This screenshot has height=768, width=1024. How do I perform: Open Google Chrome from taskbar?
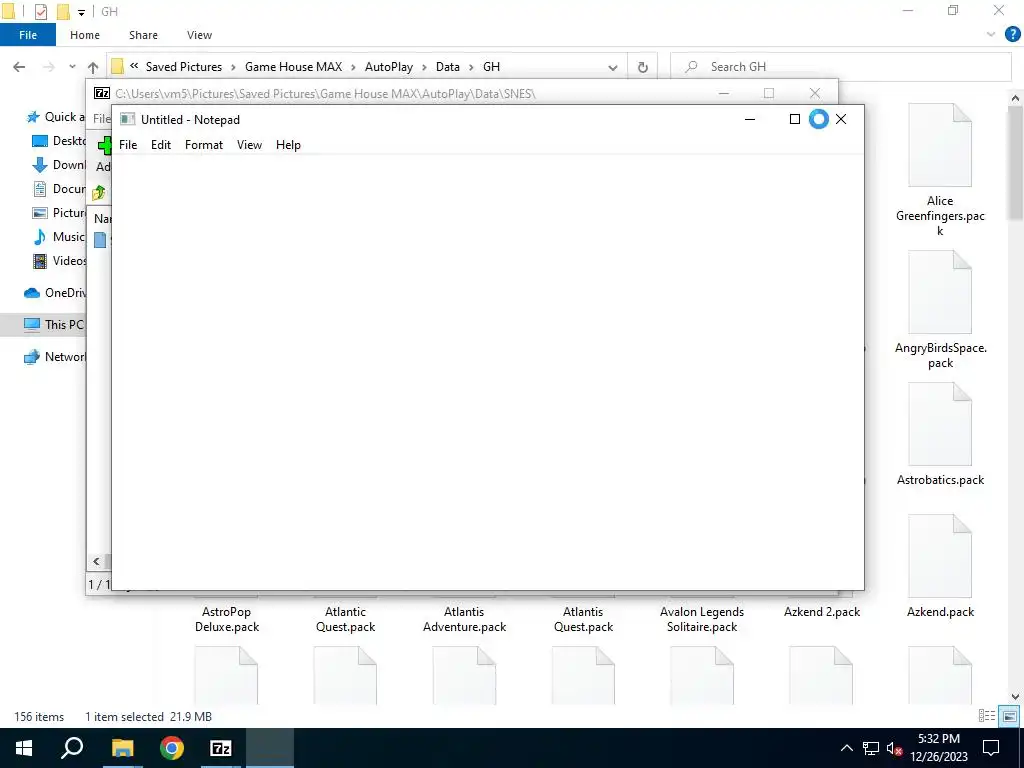pyautogui.click(x=172, y=748)
